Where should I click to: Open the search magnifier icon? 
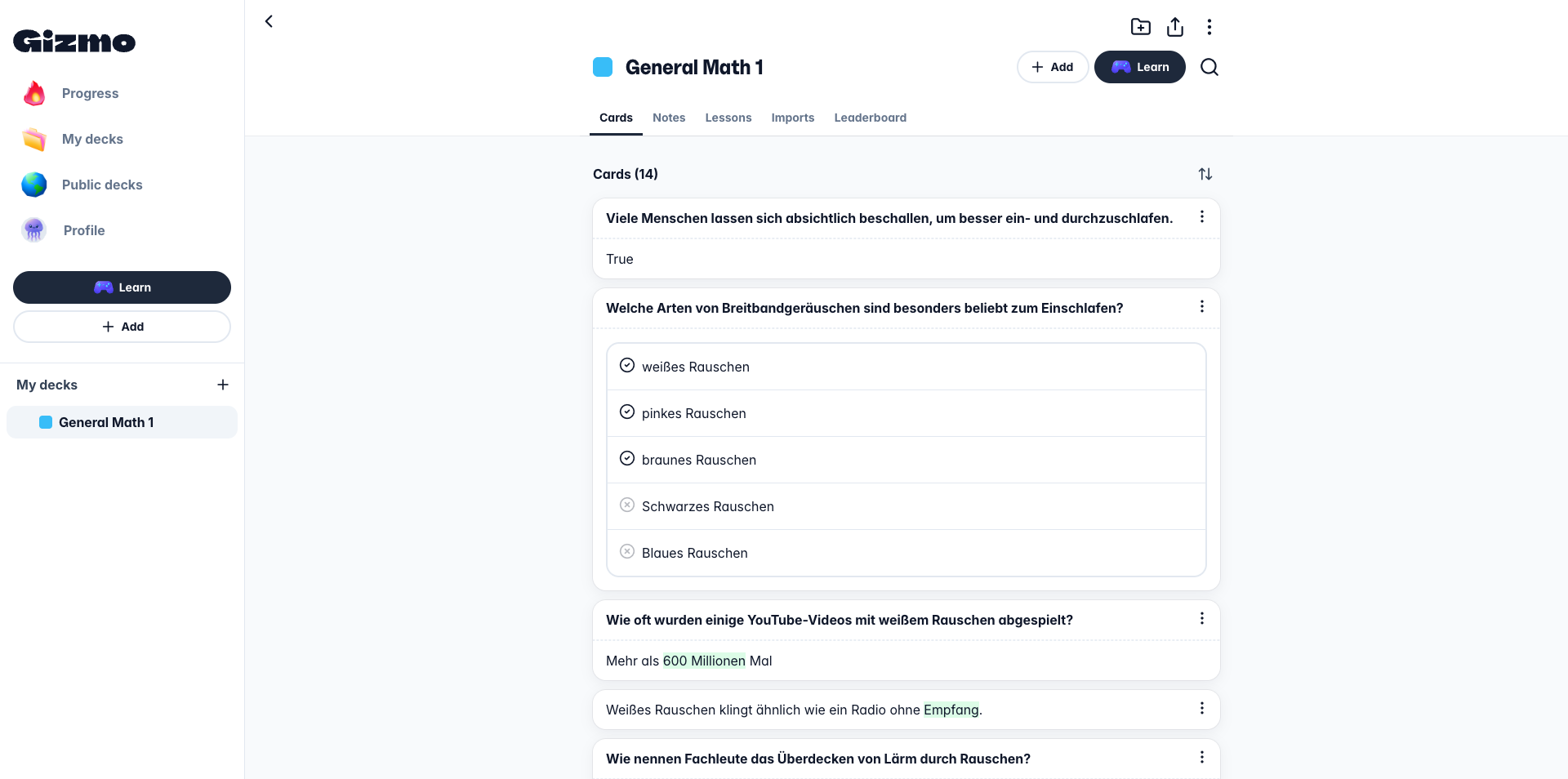tap(1209, 67)
